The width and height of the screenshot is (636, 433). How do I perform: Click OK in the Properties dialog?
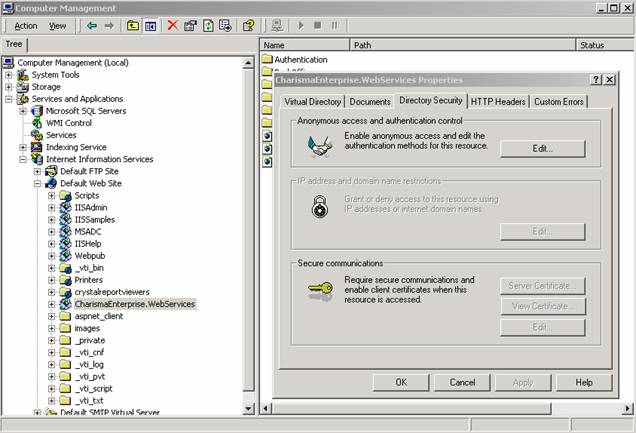(x=401, y=382)
